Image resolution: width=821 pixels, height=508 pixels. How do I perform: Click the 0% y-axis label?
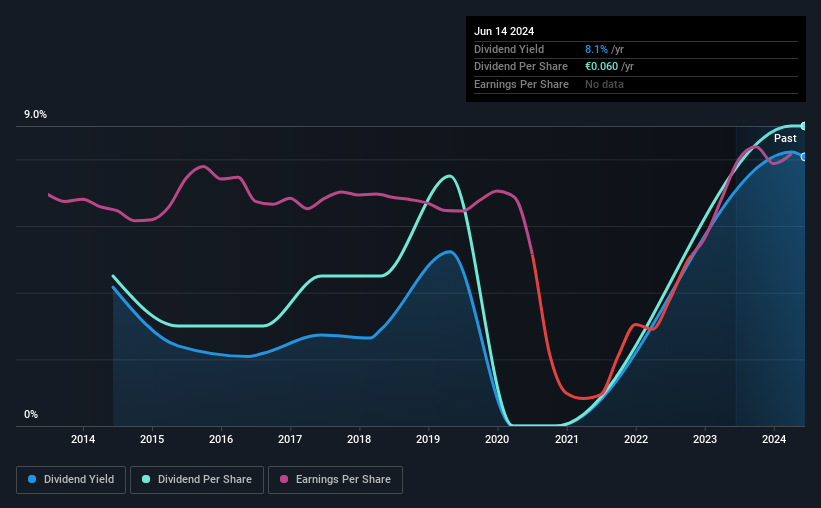(x=31, y=414)
